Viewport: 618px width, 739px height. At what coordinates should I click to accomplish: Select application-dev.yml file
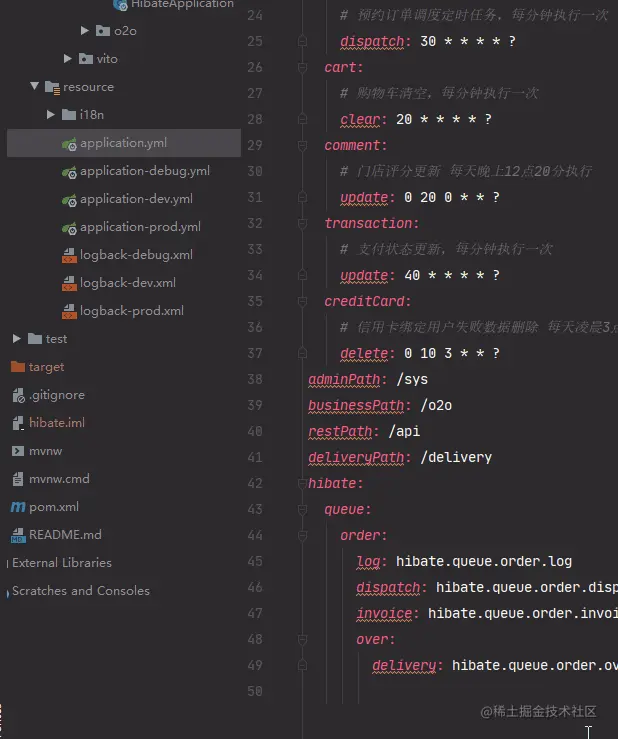136,199
